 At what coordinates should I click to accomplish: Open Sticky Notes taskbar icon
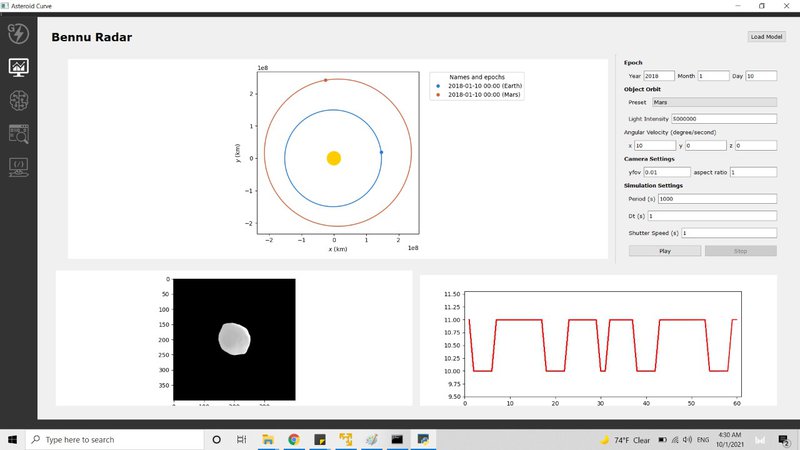click(x=320, y=439)
